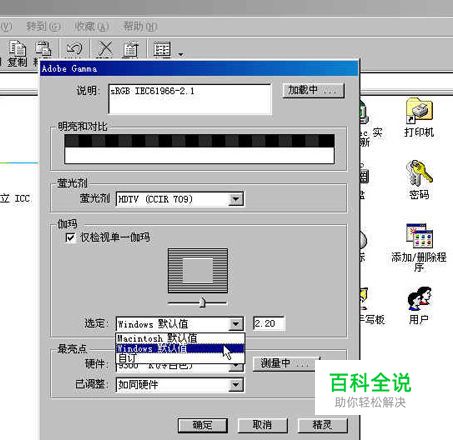Open the Help (帮助) menu
This screenshot has width=453, height=440.
[140, 26]
